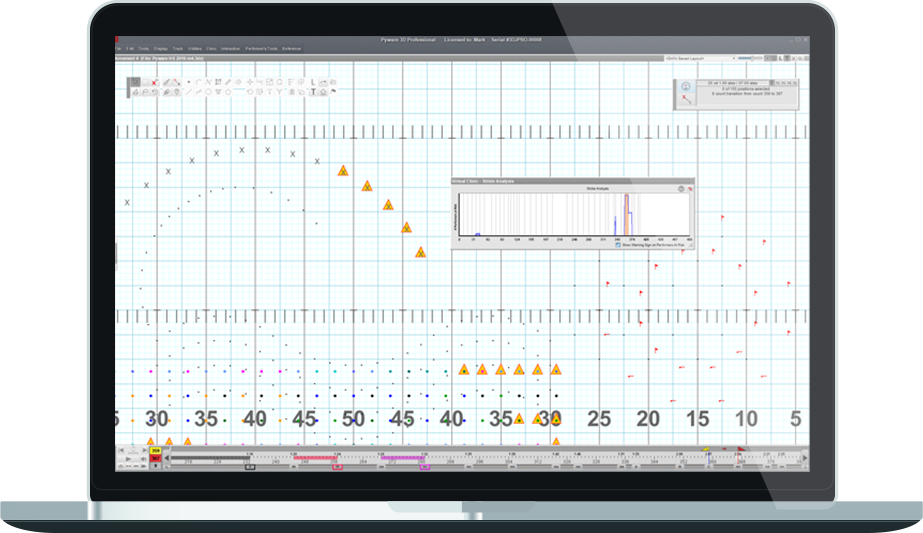Click the L-shaped tool icon

(x=313, y=82)
